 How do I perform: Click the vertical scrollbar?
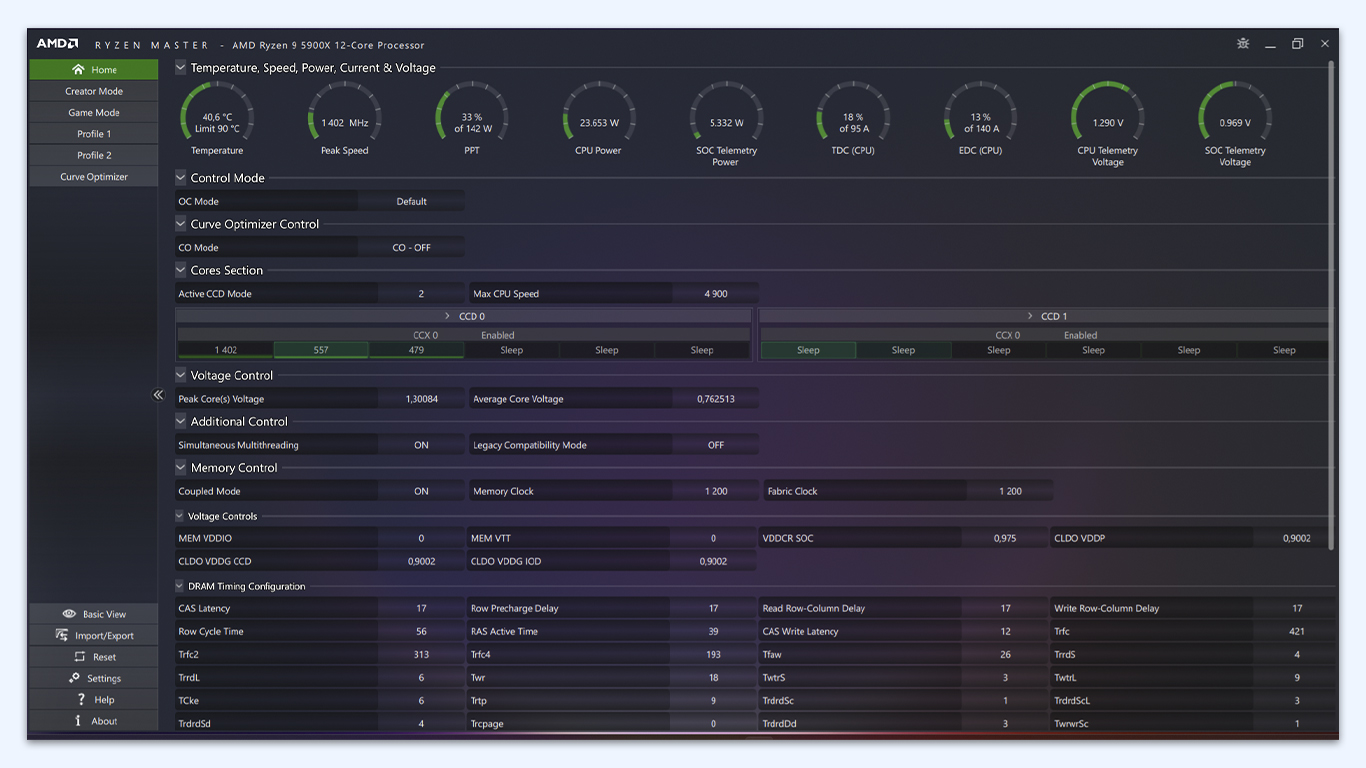click(1331, 305)
